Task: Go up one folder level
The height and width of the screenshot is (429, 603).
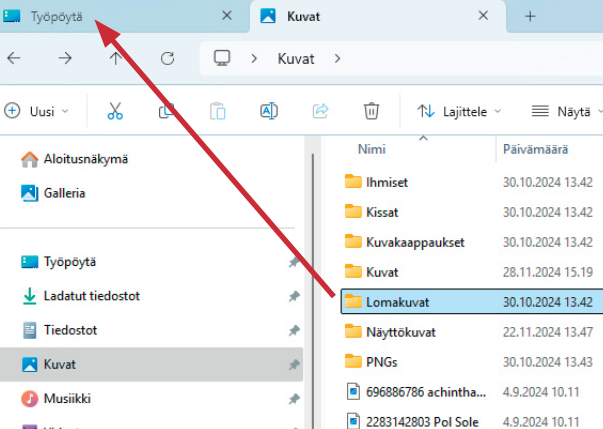Action: pyautogui.click(x=116, y=58)
